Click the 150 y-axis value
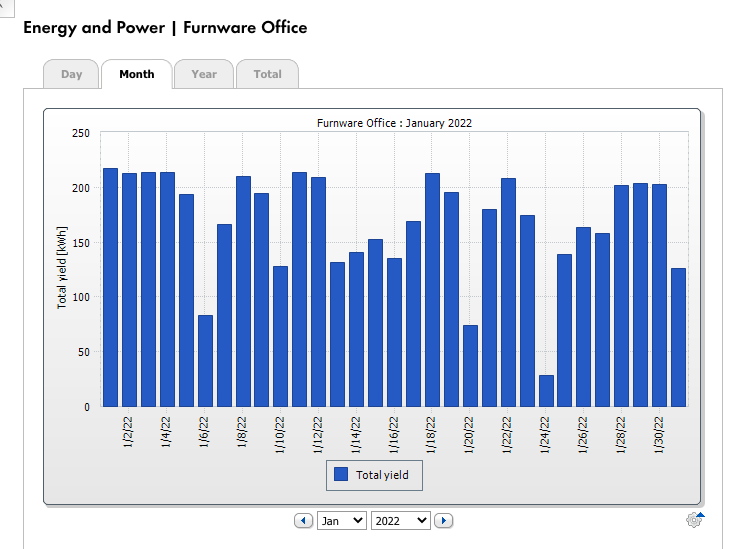 (x=81, y=243)
